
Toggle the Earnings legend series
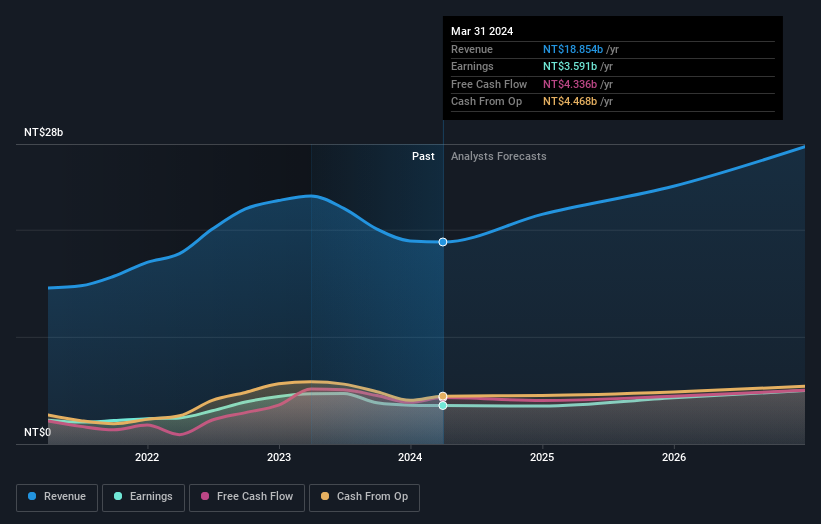[x=143, y=497]
